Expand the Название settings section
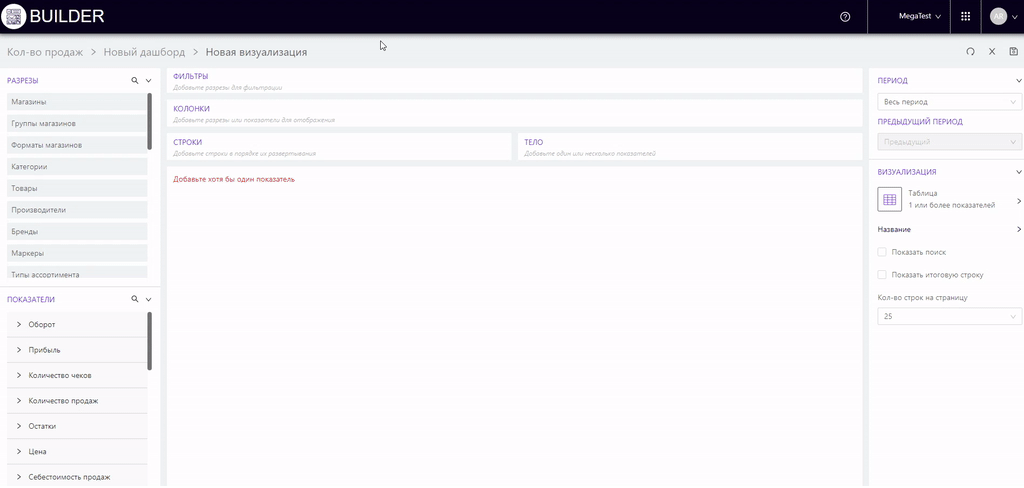 [x=1018, y=230]
